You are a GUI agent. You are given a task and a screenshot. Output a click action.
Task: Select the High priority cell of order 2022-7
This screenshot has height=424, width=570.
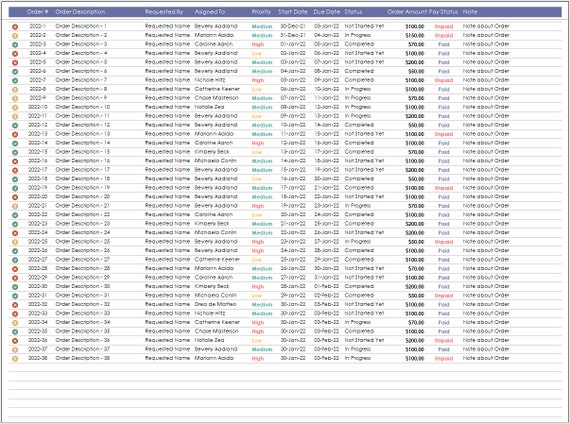(258, 80)
